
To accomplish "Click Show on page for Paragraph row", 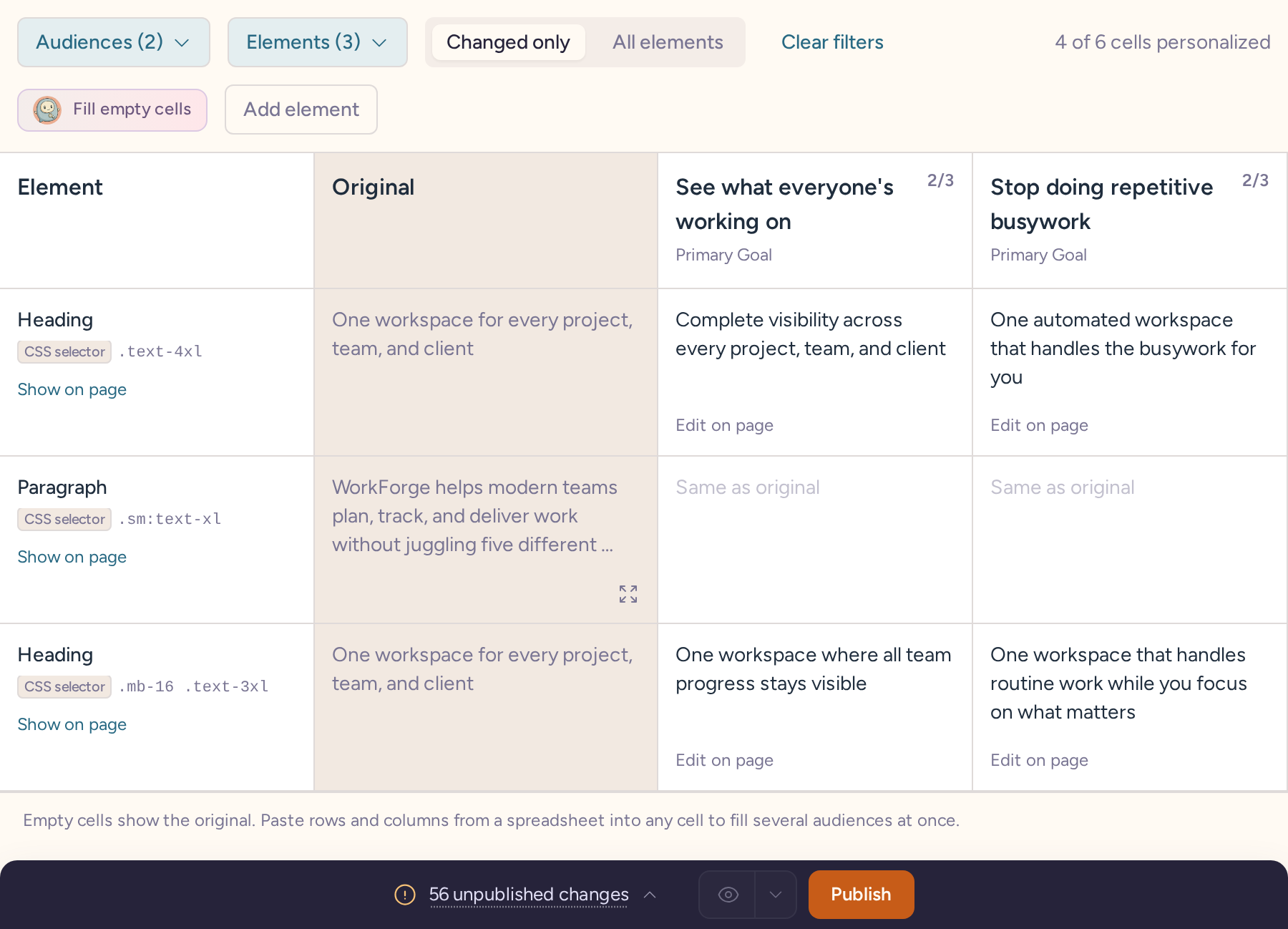I will coord(72,557).
